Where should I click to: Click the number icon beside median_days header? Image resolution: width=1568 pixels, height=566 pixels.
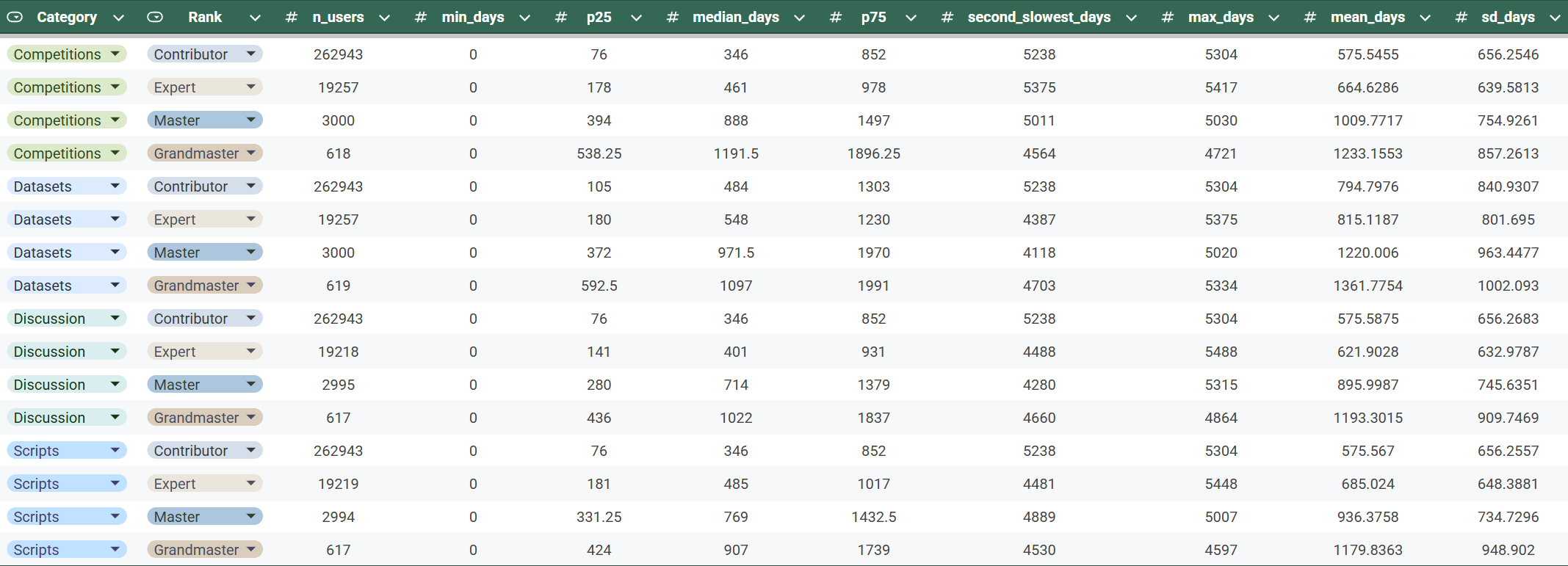672,17
